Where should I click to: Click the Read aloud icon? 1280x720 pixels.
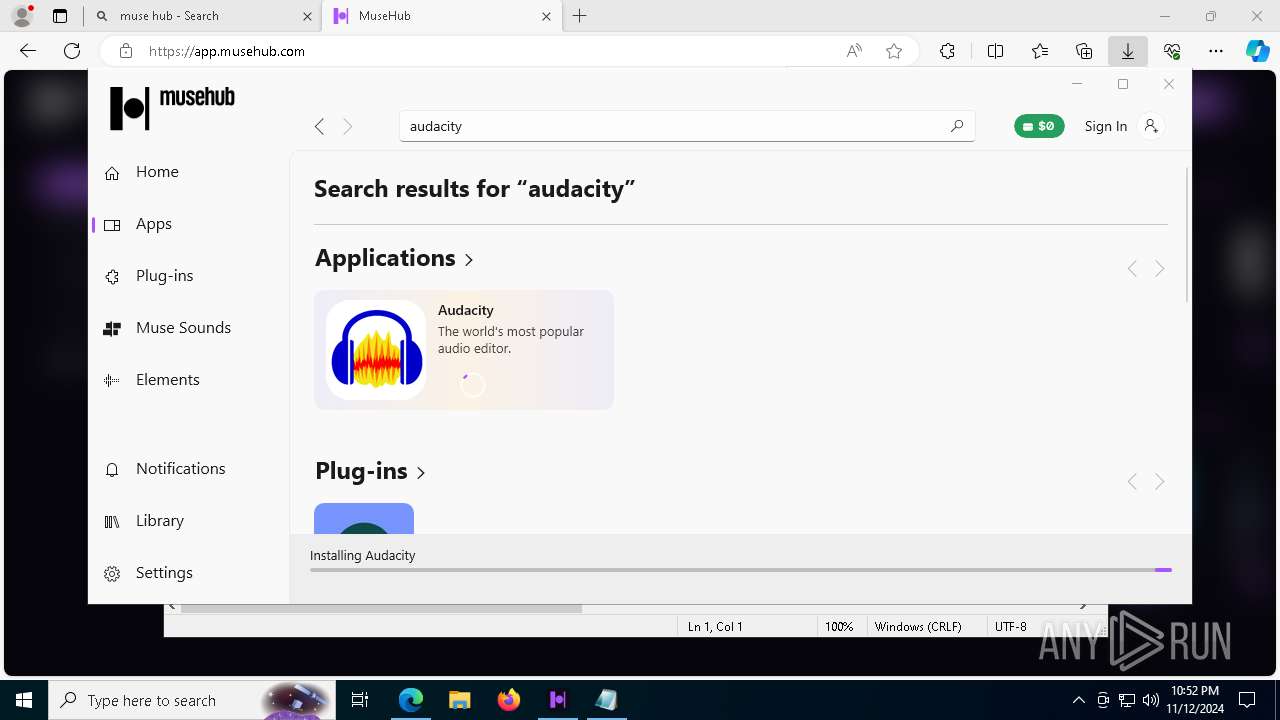tap(854, 51)
